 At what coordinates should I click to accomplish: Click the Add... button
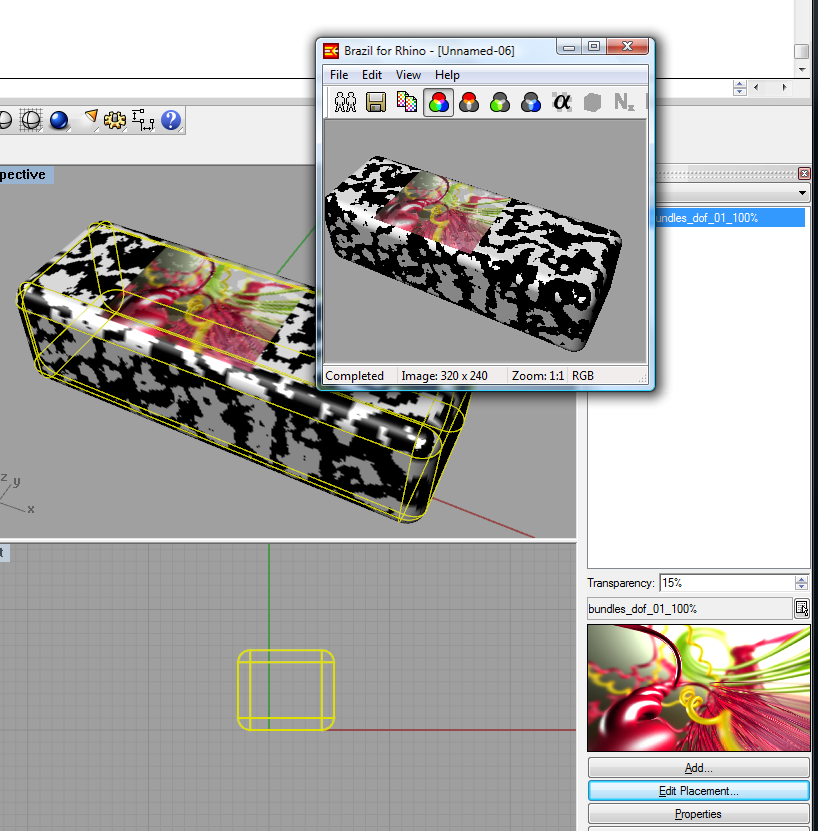coord(698,768)
